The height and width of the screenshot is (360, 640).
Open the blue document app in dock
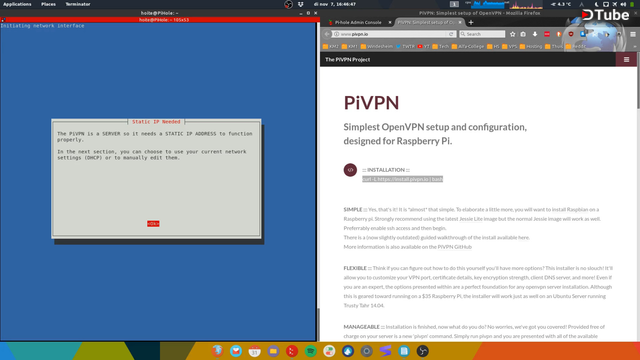click(x=404, y=351)
